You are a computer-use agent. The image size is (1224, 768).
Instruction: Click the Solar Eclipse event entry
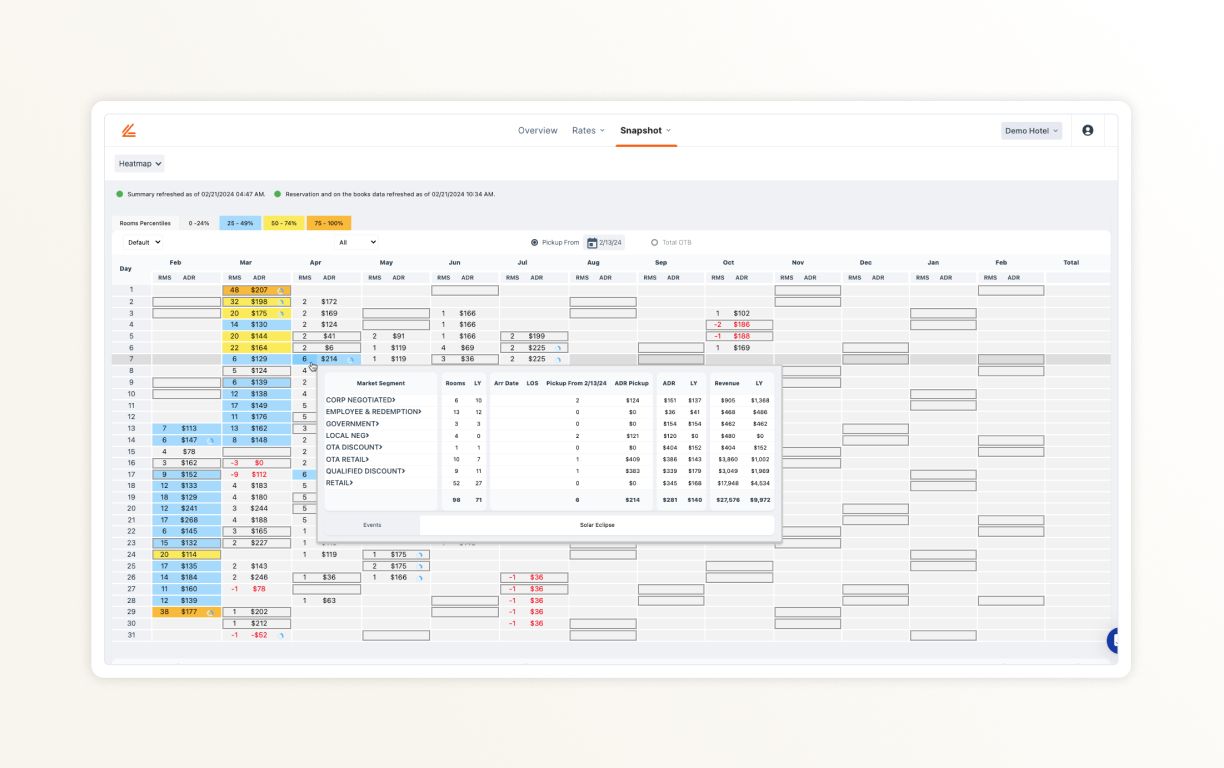click(597, 525)
